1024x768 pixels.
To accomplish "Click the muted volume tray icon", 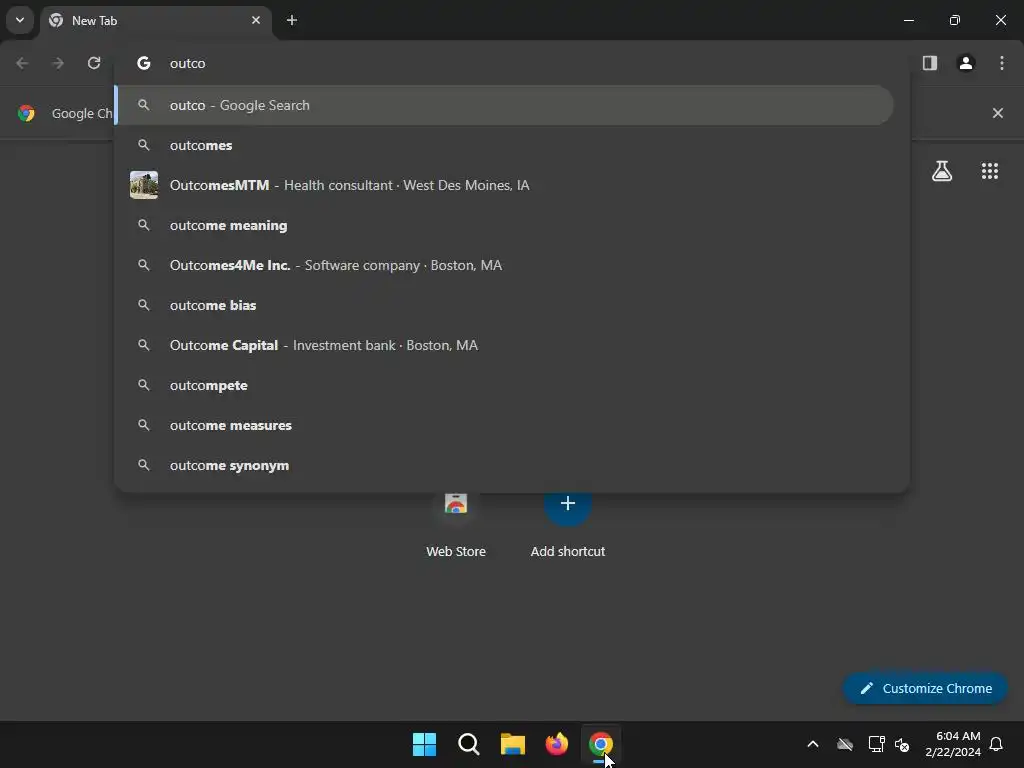I will tap(903, 744).
